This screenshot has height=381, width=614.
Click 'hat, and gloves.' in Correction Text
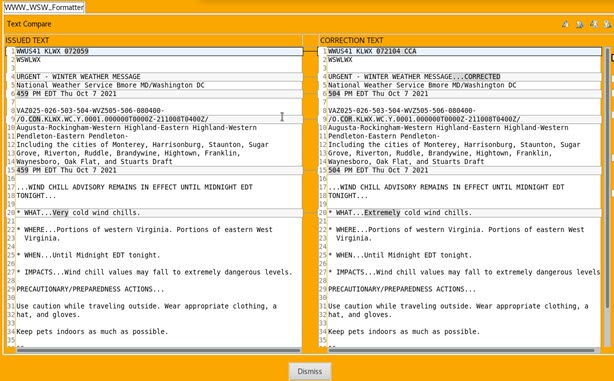click(360, 314)
